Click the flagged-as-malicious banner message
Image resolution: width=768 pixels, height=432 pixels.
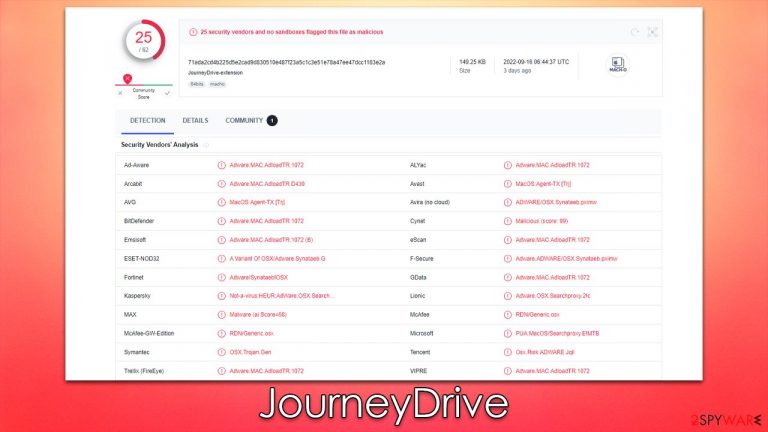pyautogui.click(x=292, y=32)
